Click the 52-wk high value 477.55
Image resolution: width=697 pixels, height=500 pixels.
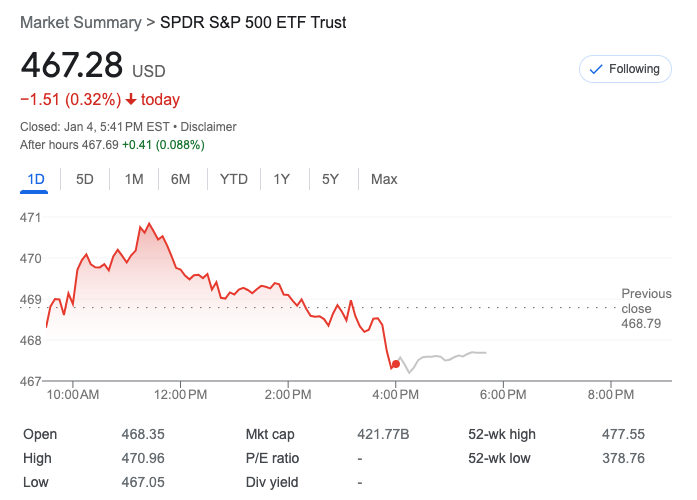pos(625,434)
